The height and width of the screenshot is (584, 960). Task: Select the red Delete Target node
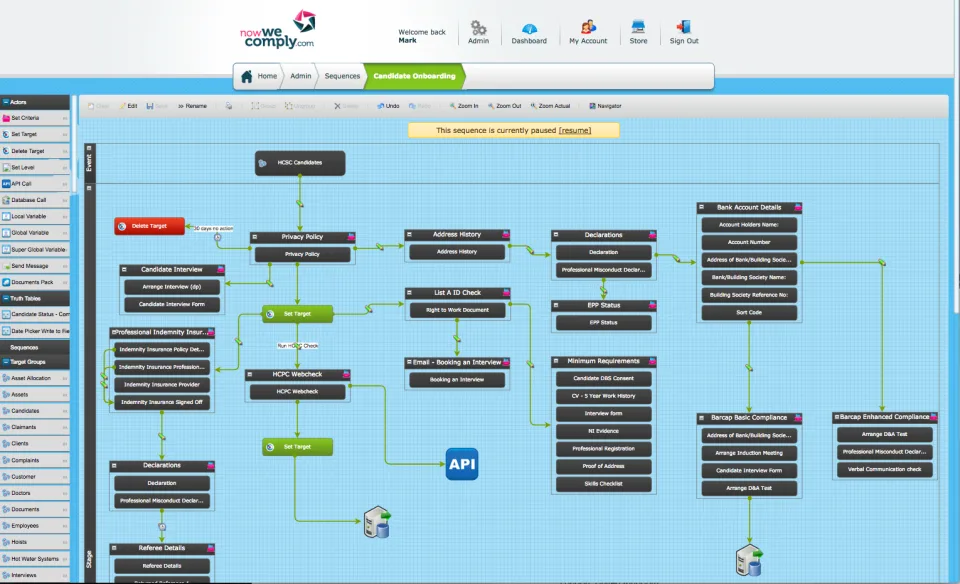(x=149, y=226)
